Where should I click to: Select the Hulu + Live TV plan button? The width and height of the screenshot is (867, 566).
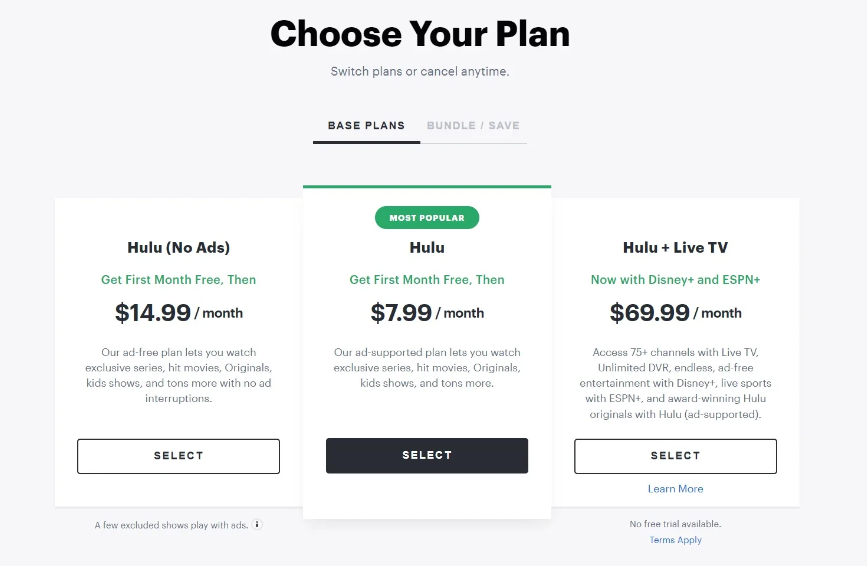click(675, 456)
